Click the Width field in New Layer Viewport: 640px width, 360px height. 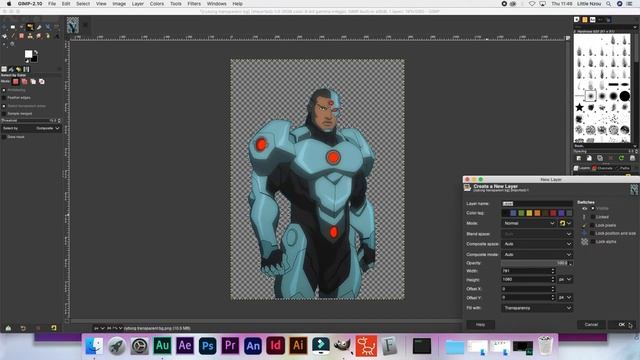coord(528,271)
